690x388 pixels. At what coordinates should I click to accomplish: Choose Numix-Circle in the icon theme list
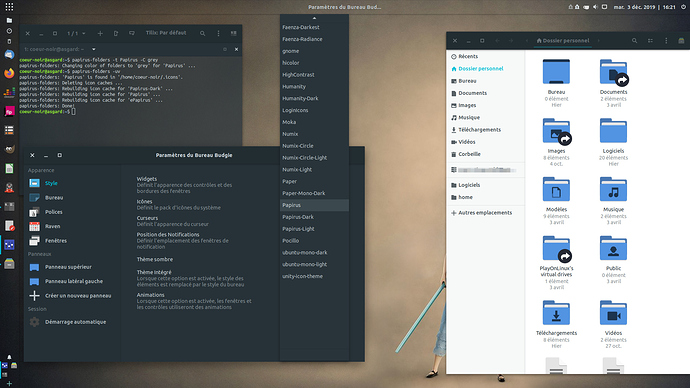tap(314, 146)
